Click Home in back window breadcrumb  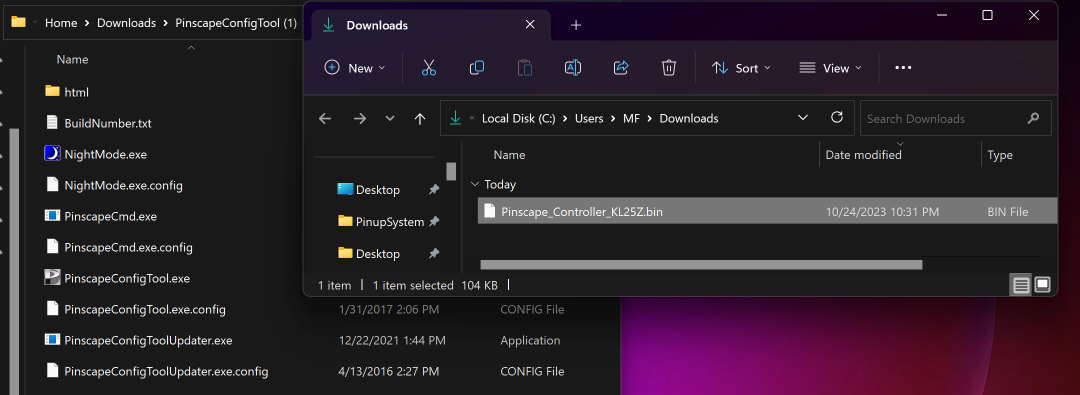61,23
